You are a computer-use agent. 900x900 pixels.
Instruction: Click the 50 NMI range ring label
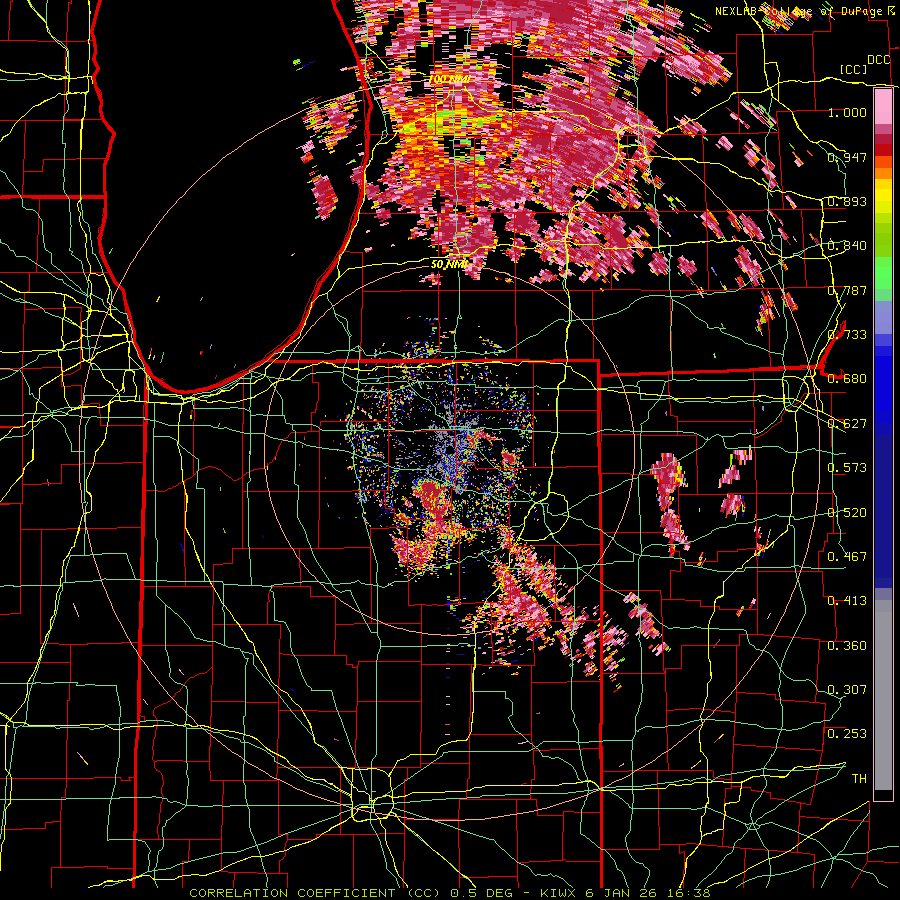pyautogui.click(x=449, y=265)
